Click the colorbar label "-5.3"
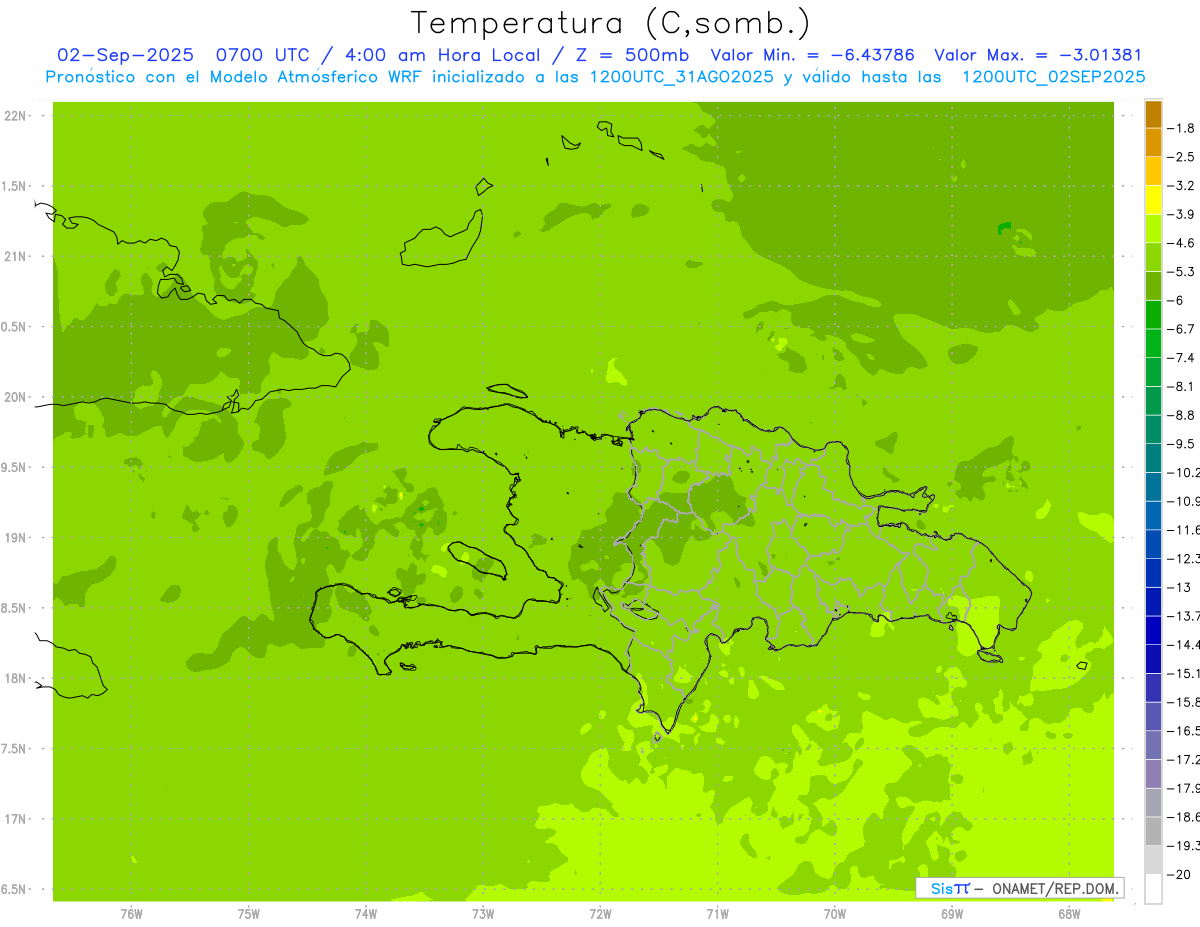 (1183, 271)
